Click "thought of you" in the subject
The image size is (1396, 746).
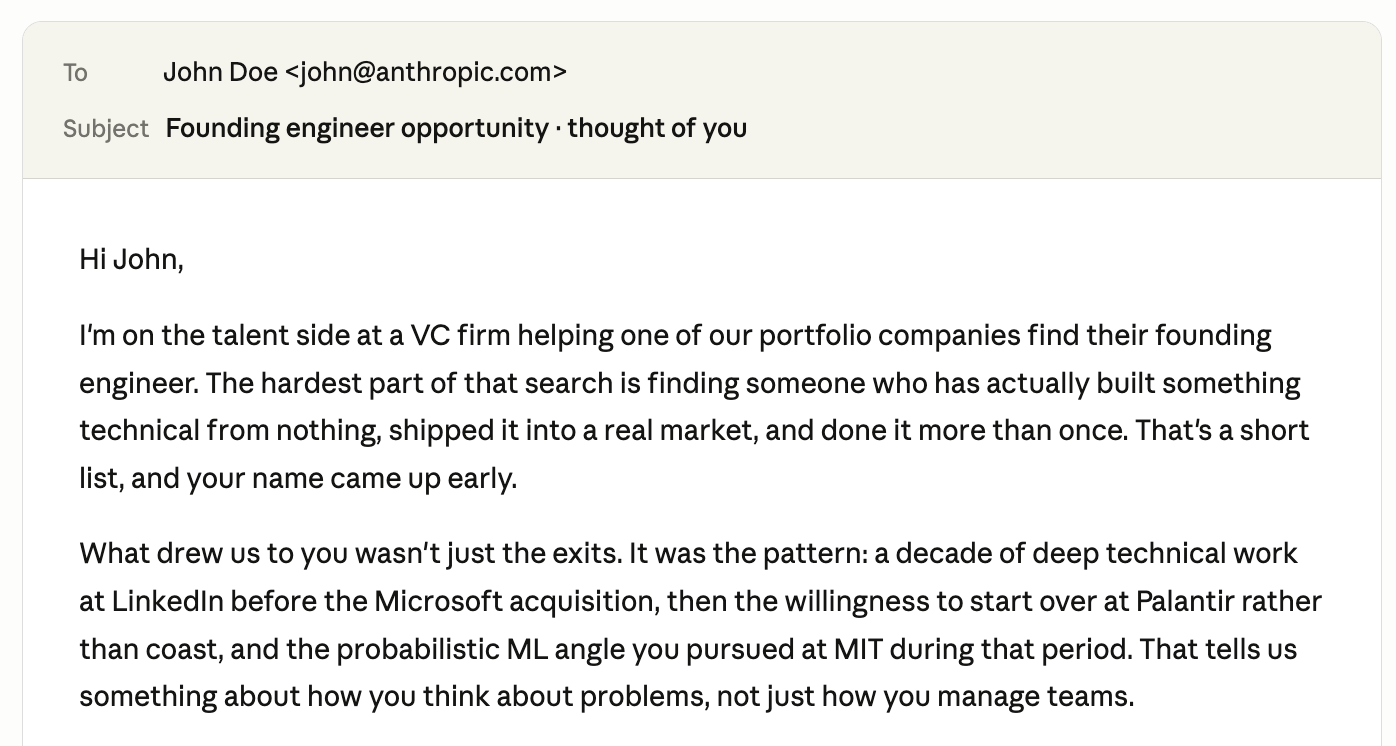click(657, 128)
